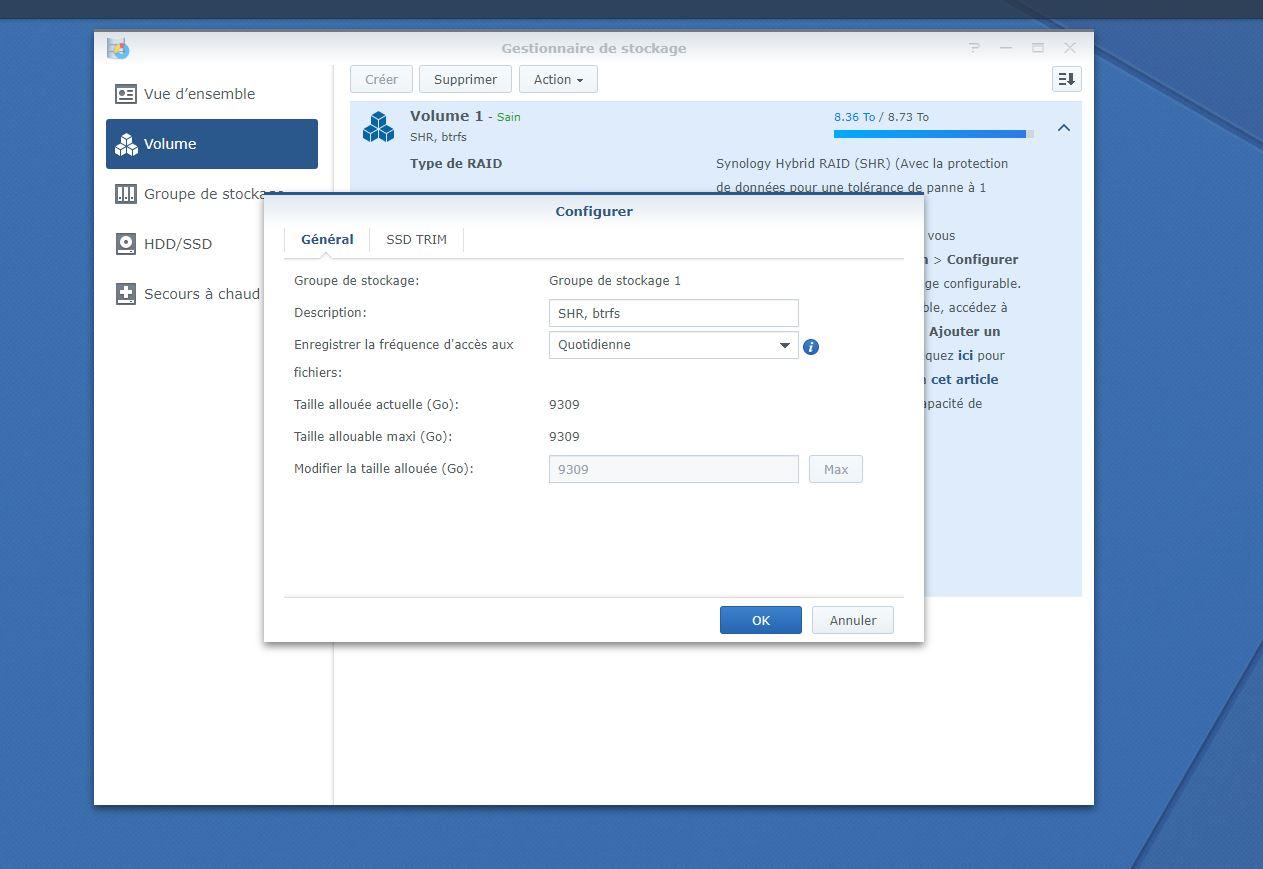Viewport: 1263px width, 869px height.
Task: Click the Description text field
Action: pyautogui.click(x=673, y=313)
